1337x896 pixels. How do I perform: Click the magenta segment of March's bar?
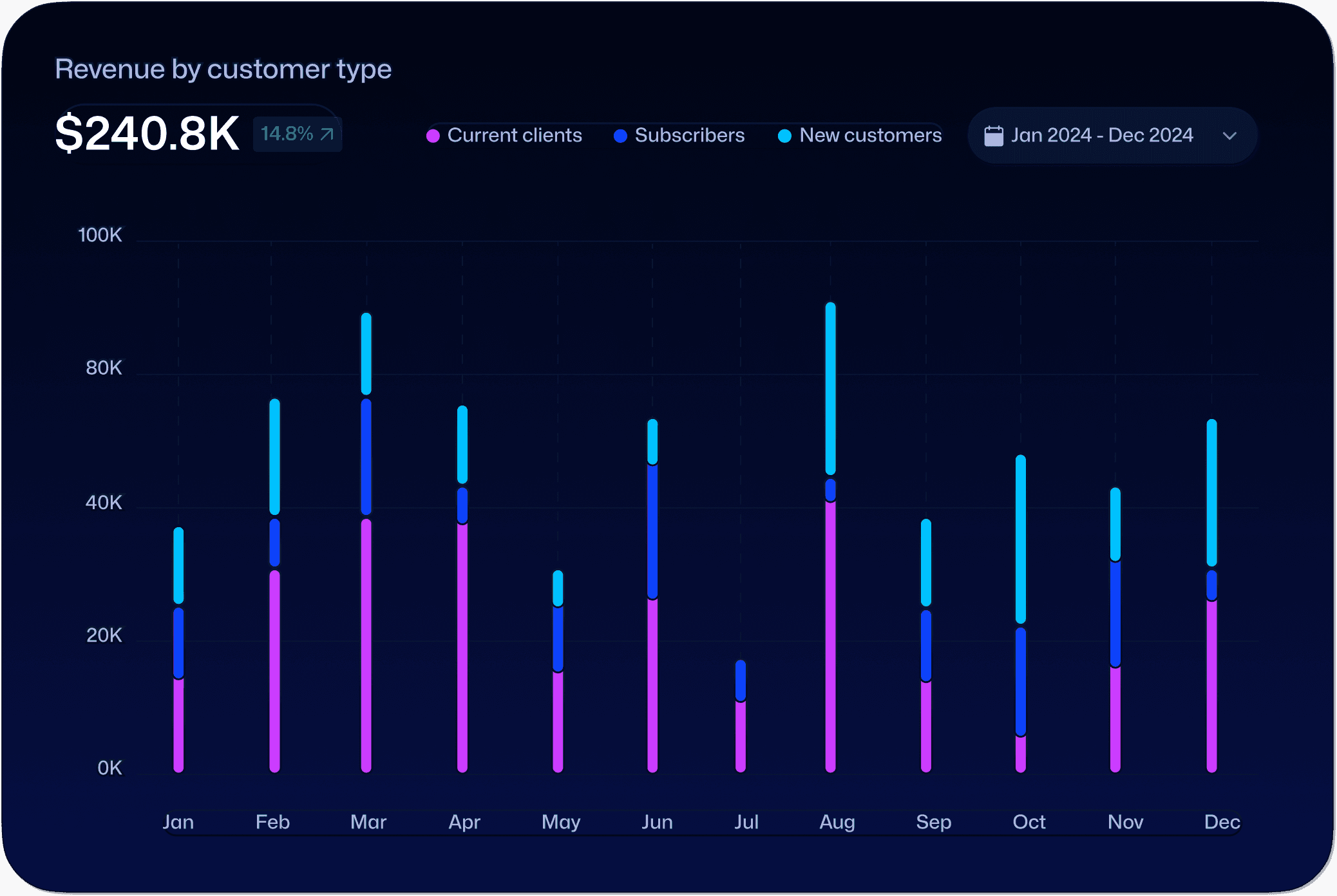tap(368, 644)
